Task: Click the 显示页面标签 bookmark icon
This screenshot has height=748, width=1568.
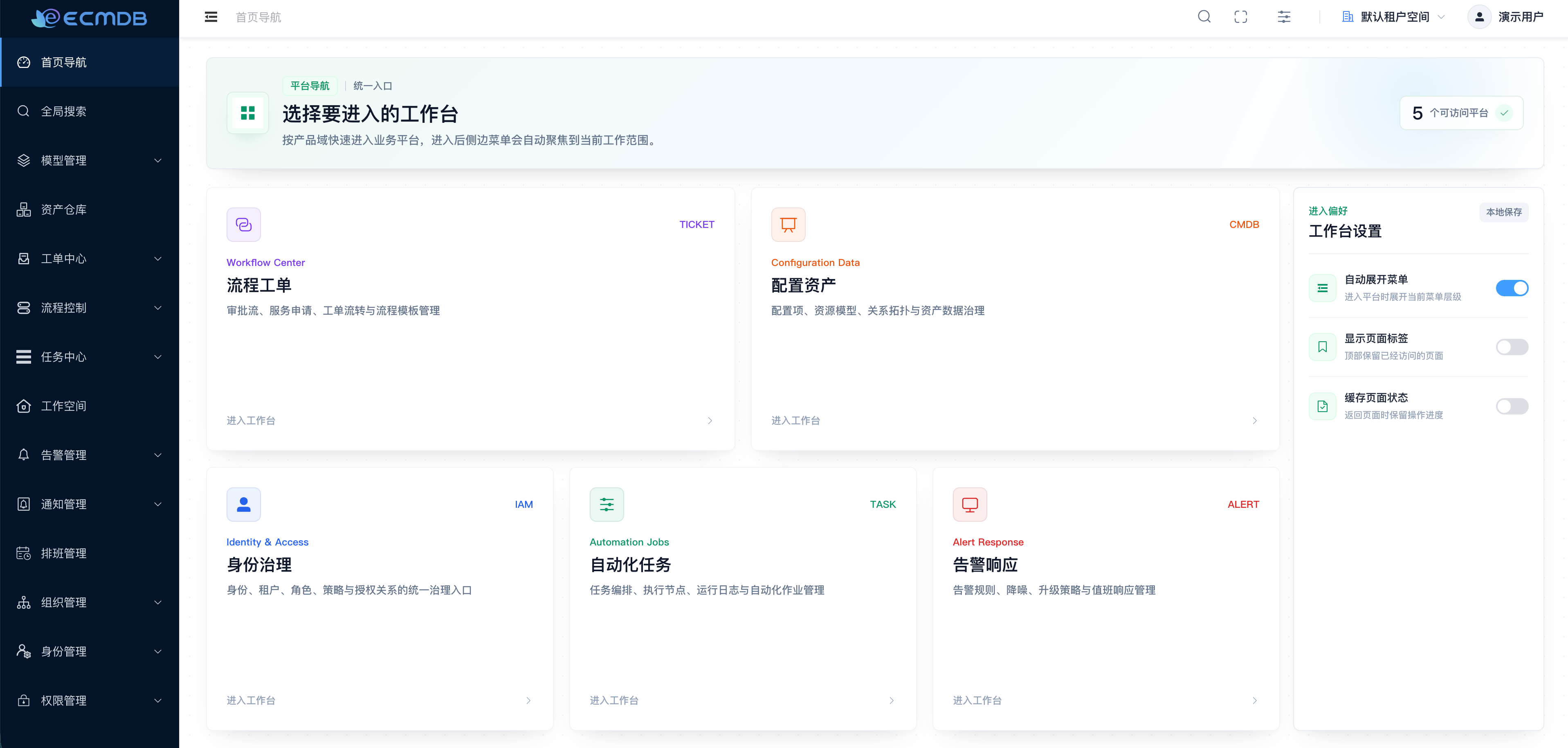Action: coord(1322,347)
